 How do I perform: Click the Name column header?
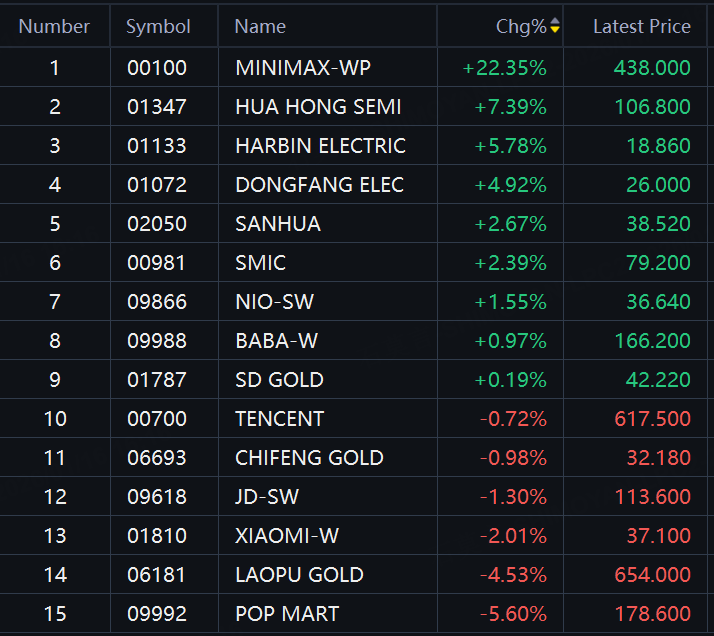(260, 27)
